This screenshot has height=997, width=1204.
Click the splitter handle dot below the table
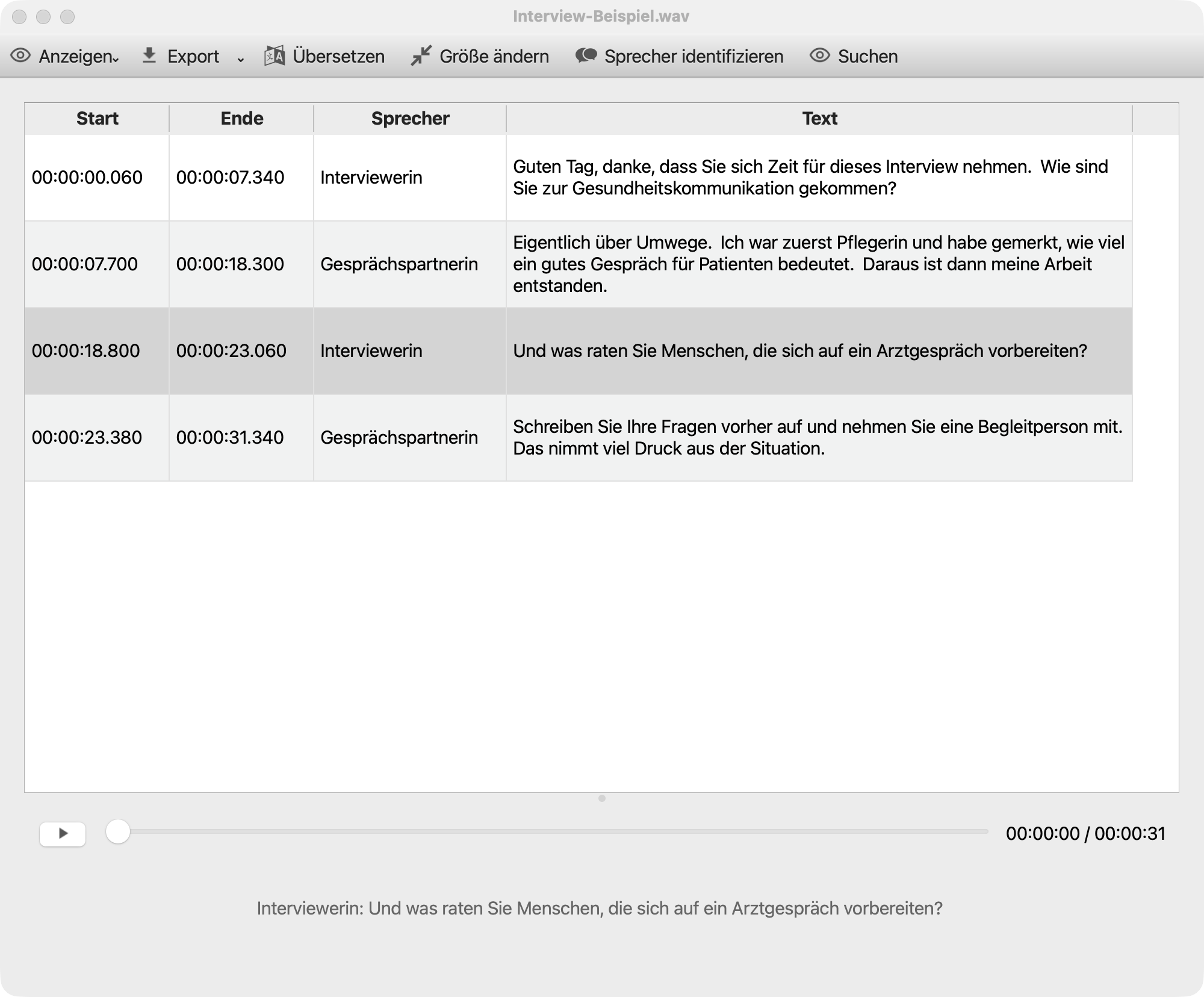pyautogui.click(x=602, y=798)
